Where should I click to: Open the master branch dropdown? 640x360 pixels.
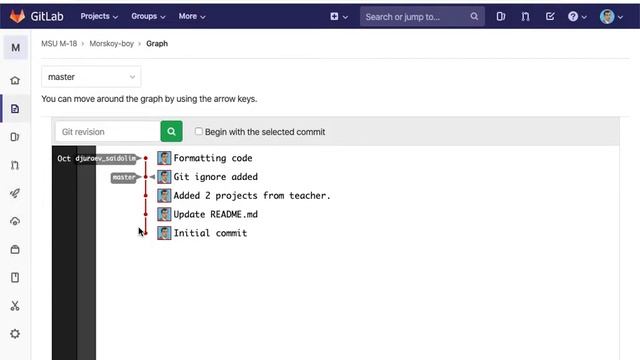coord(91,77)
